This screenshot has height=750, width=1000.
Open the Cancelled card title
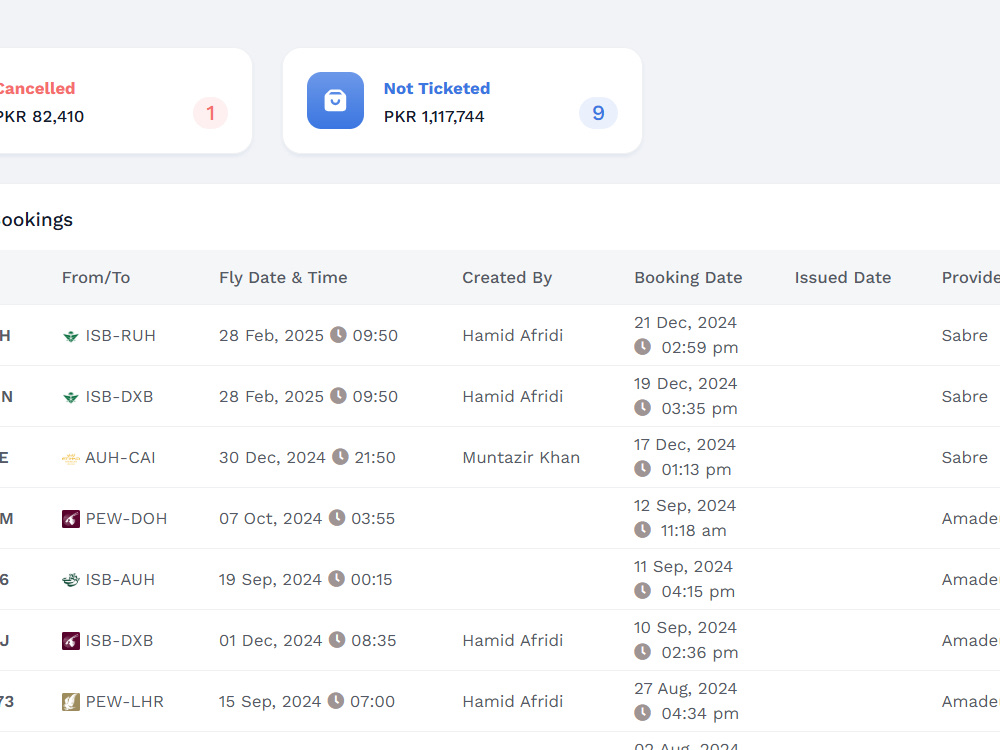pyautogui.click(x=37, y=89)
